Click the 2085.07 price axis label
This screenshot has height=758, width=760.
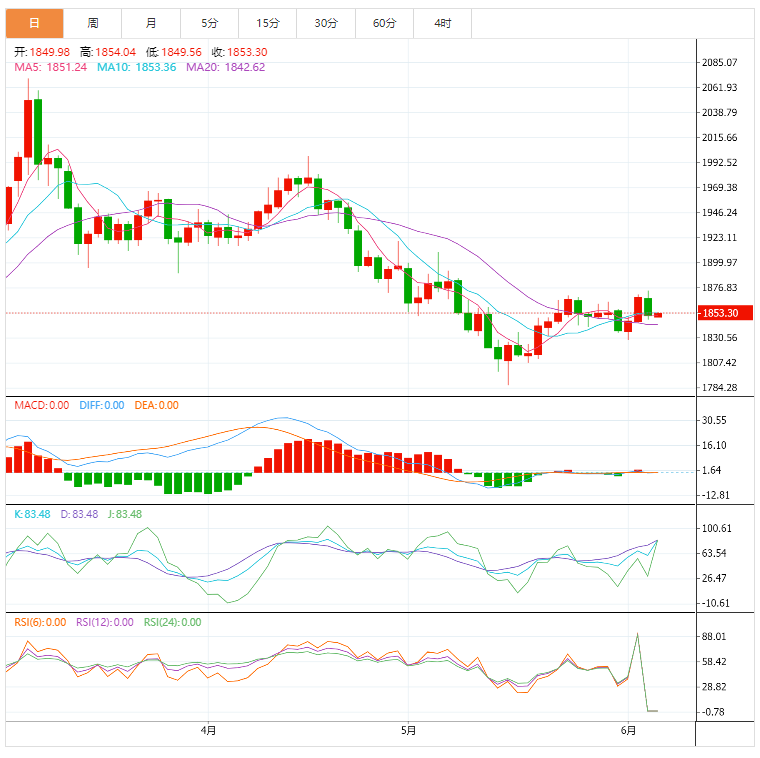(x=719, y=63)
